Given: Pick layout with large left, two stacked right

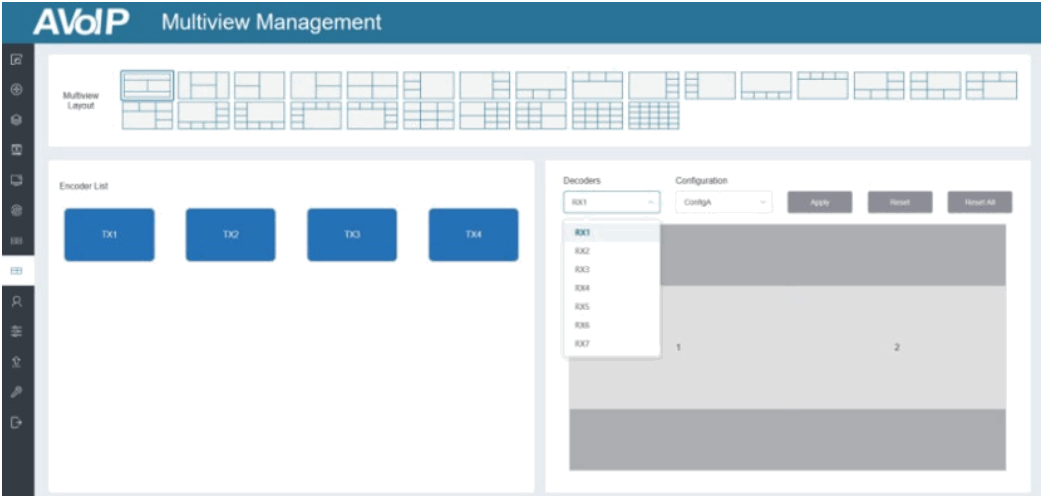Looking at the screenshot, I should point(316,85).
